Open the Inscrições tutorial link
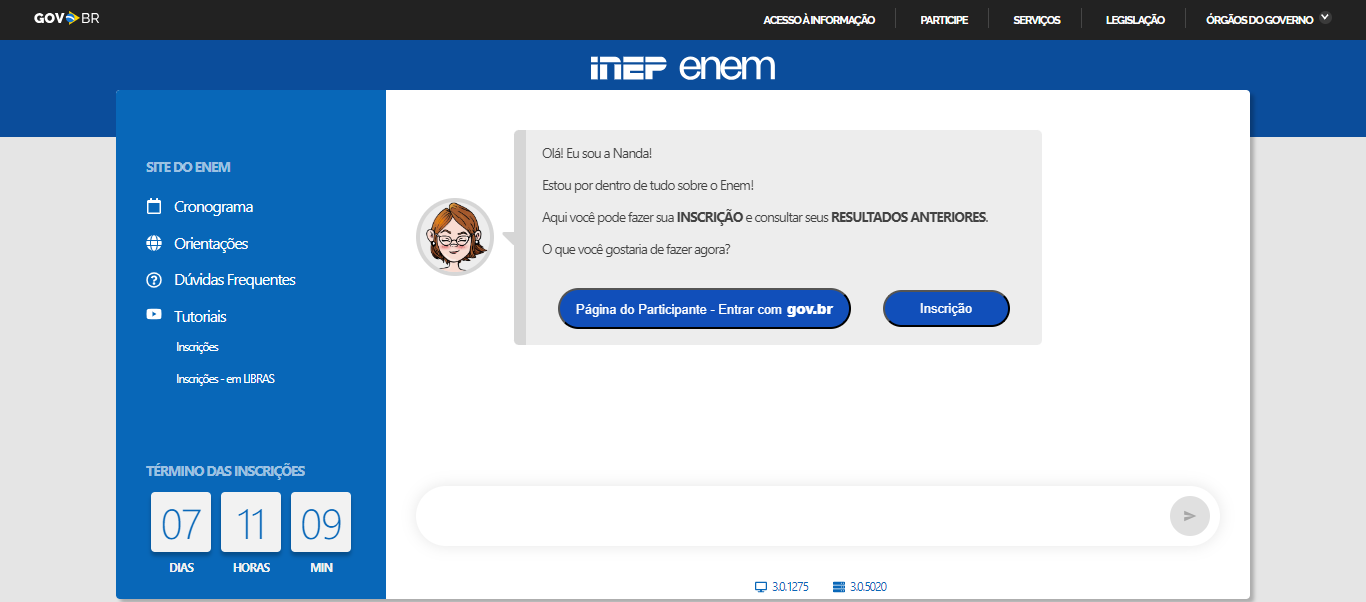Image resolution: width=1366 pixels, height=602 pixels. coord(197,347)
